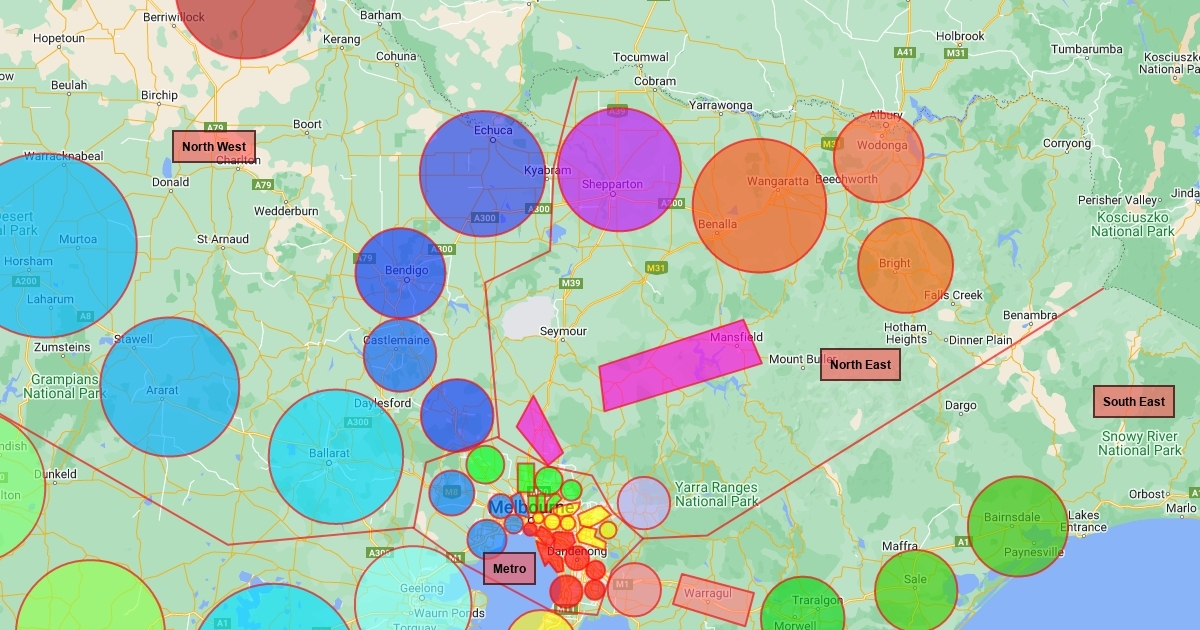The width and height of the screenshot is (1200, 630).
Task: Select the green Bairnsdale circle
Action: click(x=1017, y=526)
